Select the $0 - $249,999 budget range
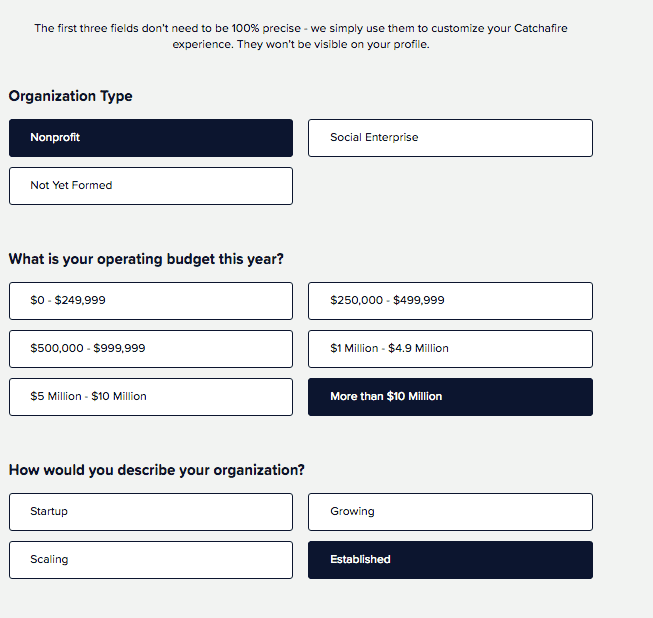Image resolution: width=653 pixels, height=618 pixels. (150, 301)
